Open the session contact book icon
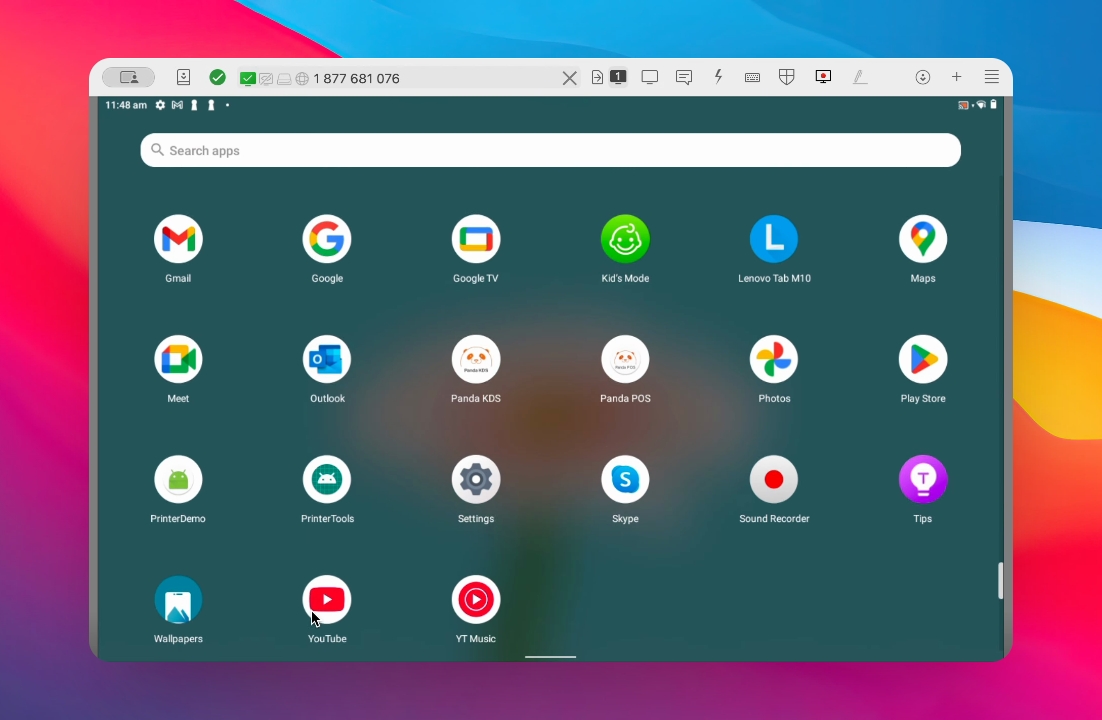Viewport: 1102px width, 720px height. (183, 77)
